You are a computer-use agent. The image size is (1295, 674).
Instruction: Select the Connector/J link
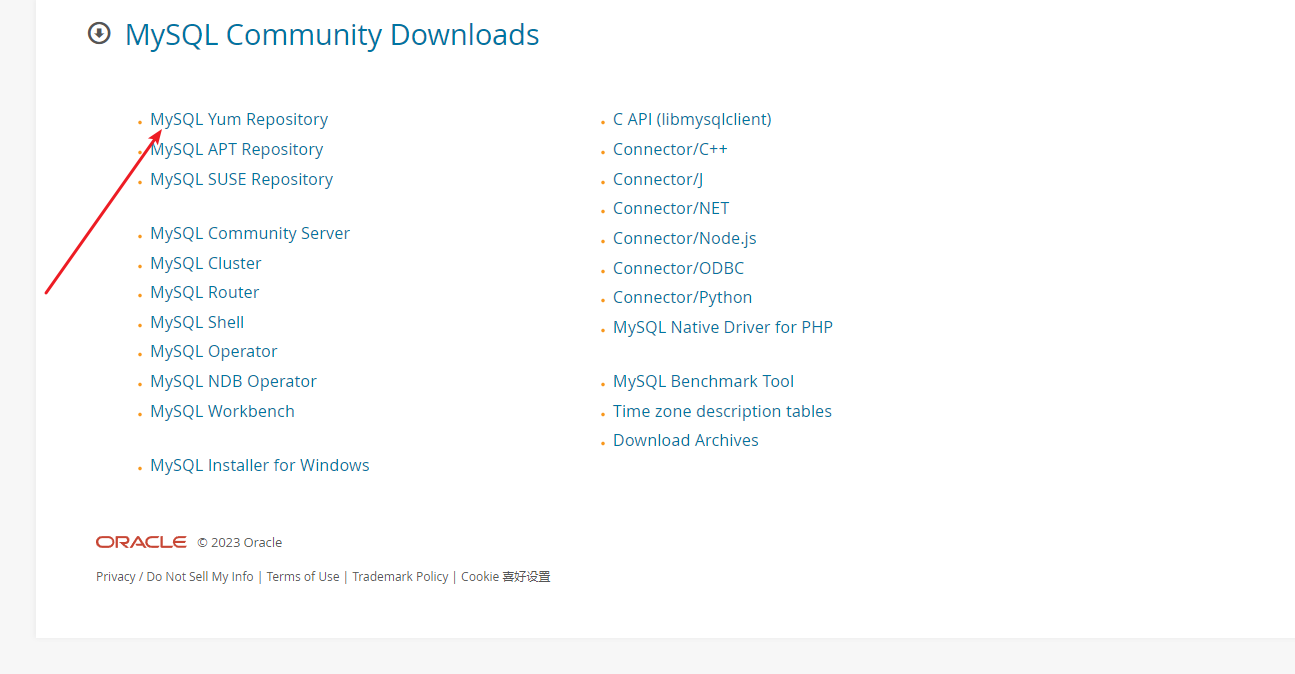[x=658, y=179]
